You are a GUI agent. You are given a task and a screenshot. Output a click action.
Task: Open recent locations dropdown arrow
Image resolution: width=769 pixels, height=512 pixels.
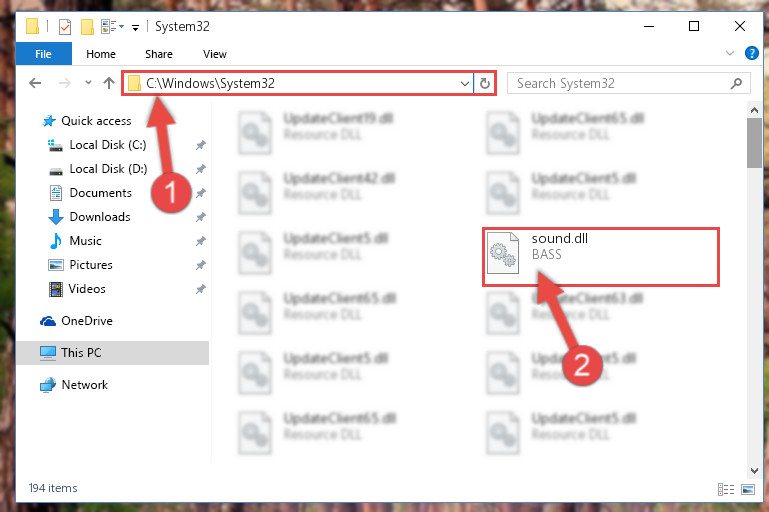pyautogui.click(x=88, y=83)
